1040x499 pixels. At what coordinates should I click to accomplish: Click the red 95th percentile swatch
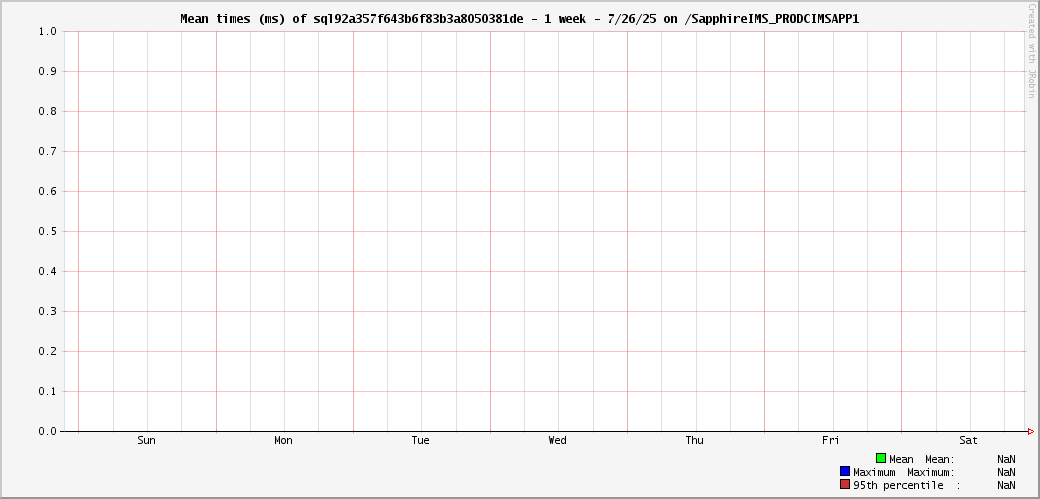coord(844,485)
